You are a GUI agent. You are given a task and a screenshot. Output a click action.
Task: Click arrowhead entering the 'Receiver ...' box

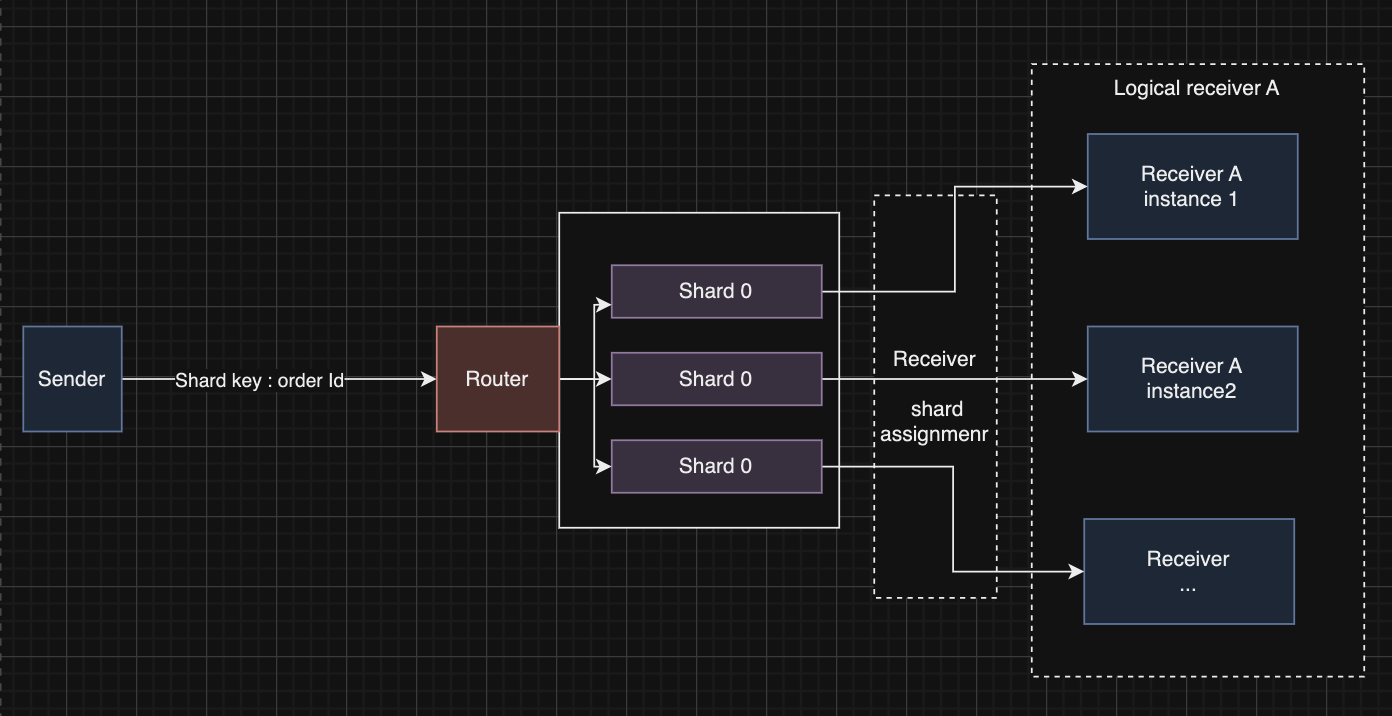click(x=1077, y=572)
